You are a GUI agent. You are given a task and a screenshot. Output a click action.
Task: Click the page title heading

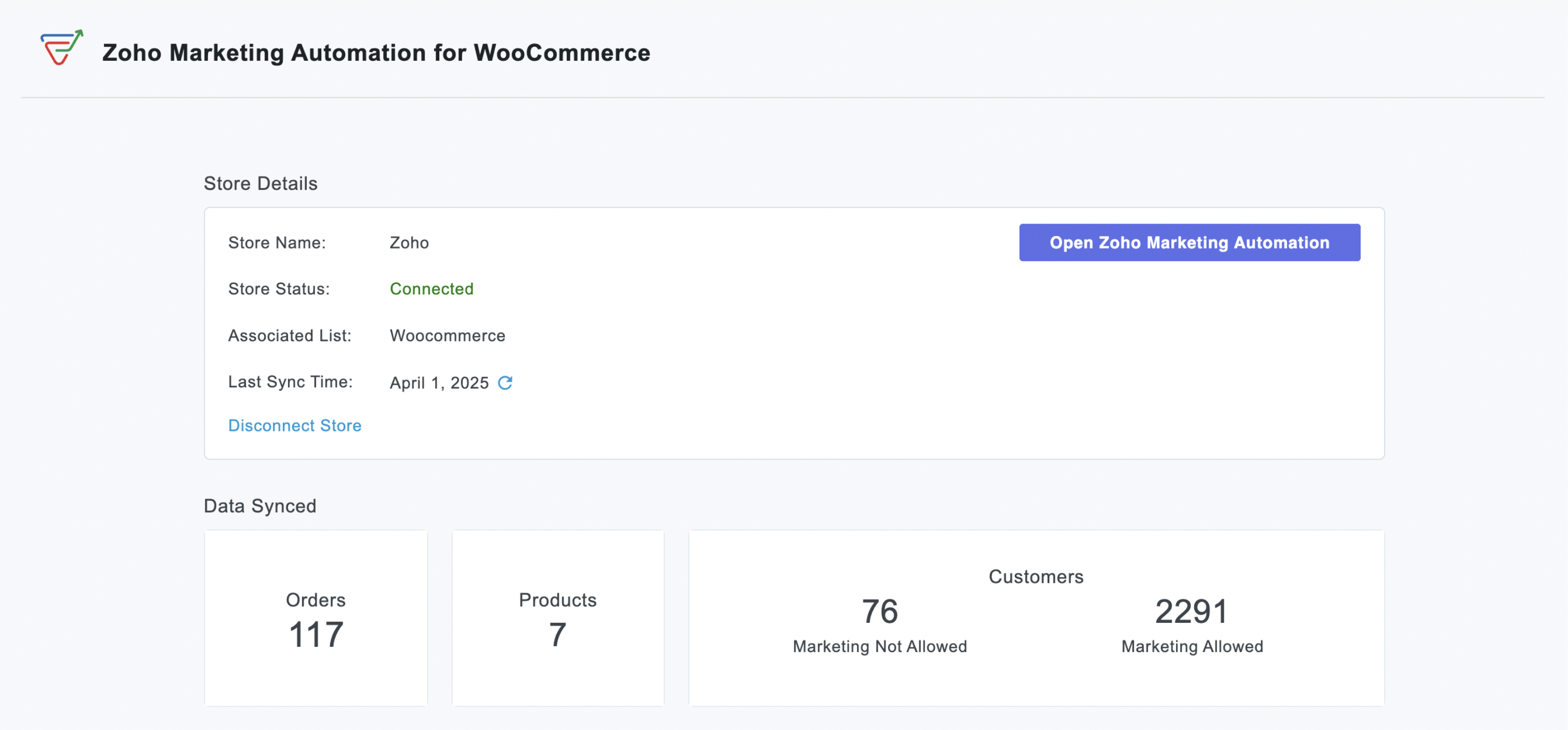pyautogui.click(x=375, y=53)
